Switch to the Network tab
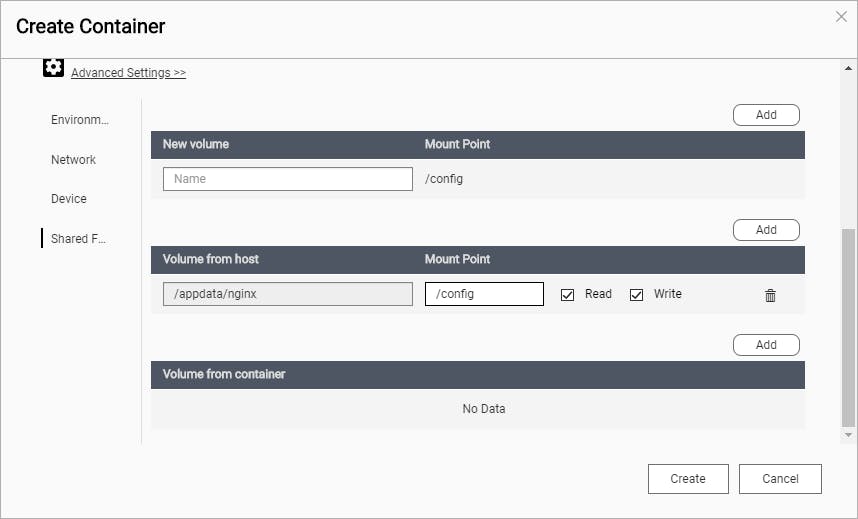 73,160
